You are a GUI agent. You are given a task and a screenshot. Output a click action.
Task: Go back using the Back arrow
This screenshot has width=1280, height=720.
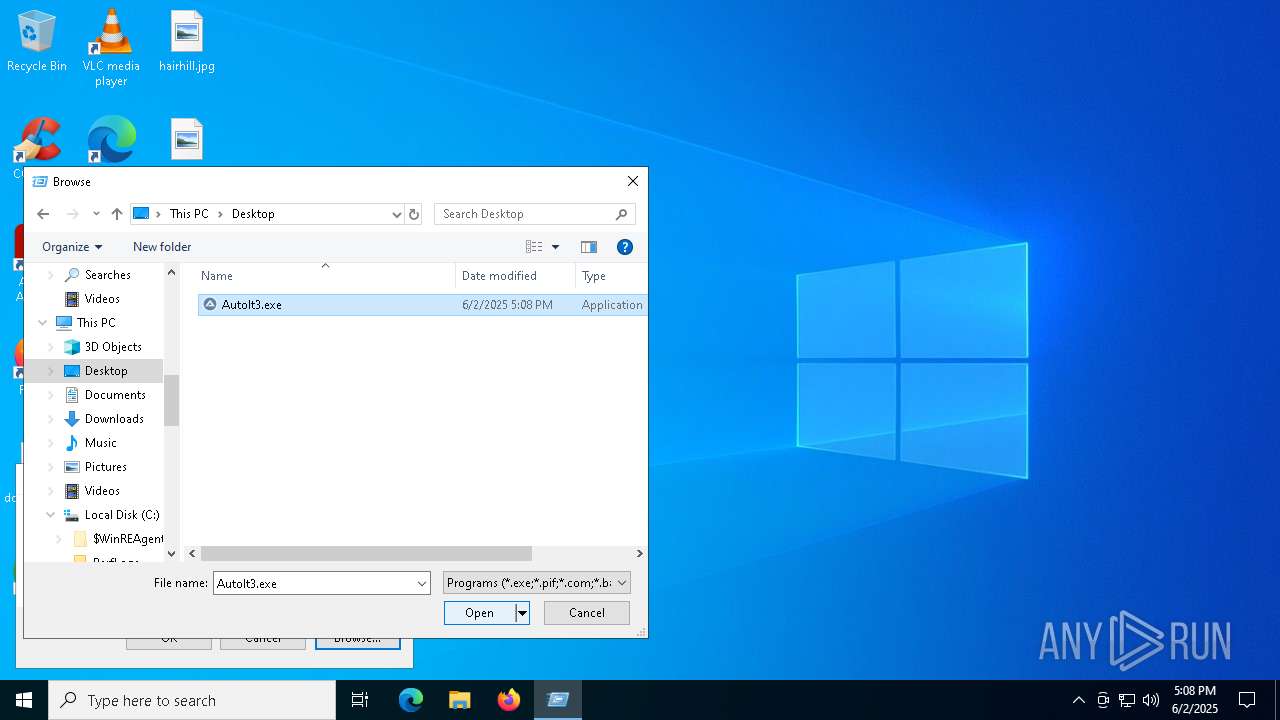point(43,214)
